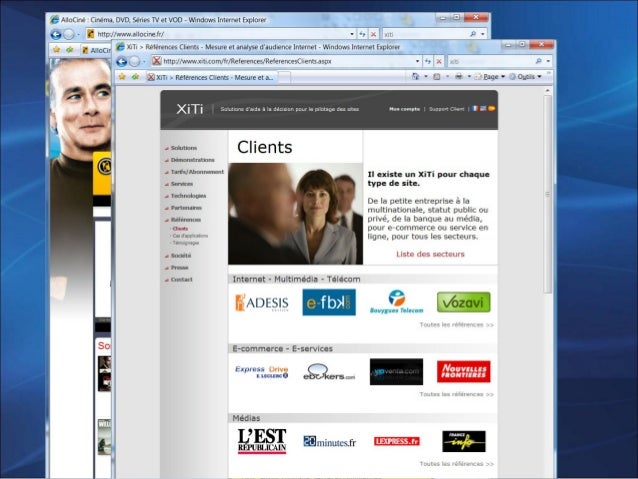Click the Adesis client logo
Viewport: 638px width, 479px height.
(x=262, y=302)
